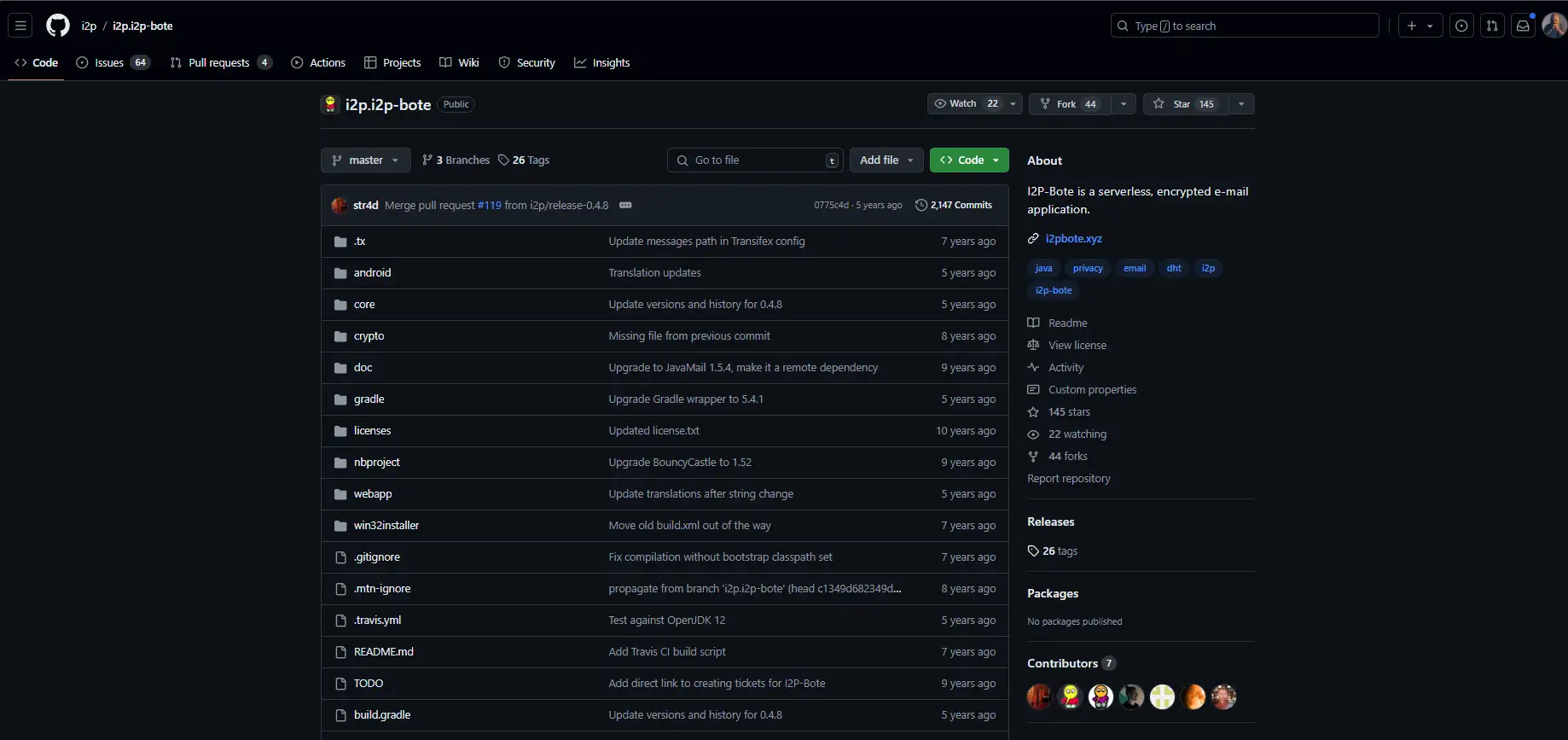Open the commit hash 0775c4d

tap(831, 206)
